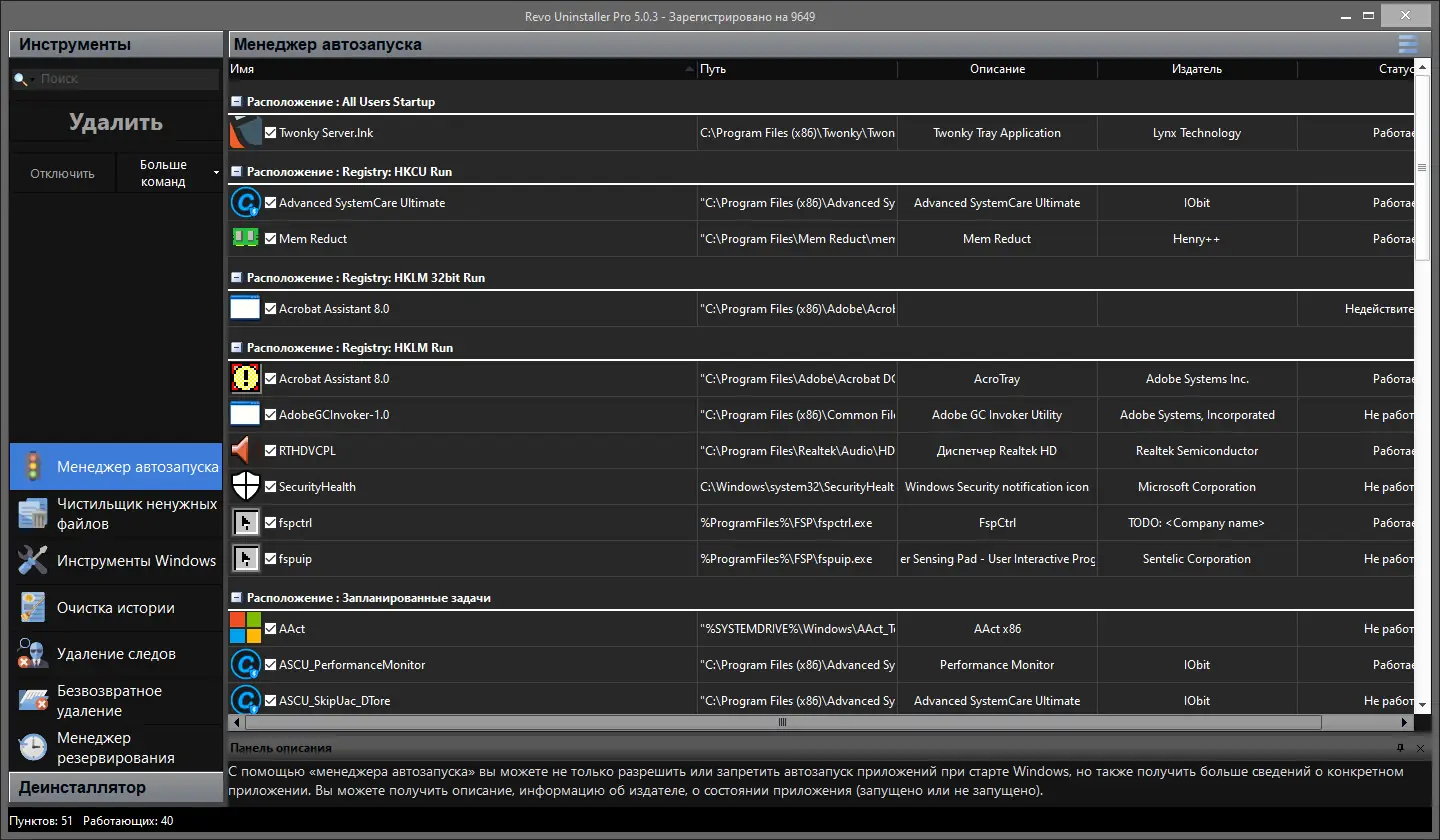Image resolution: width=1440 pixels, height=840 pixels.
Task: Click the AAct four-color Windows icon
Action: coord(245,629)
